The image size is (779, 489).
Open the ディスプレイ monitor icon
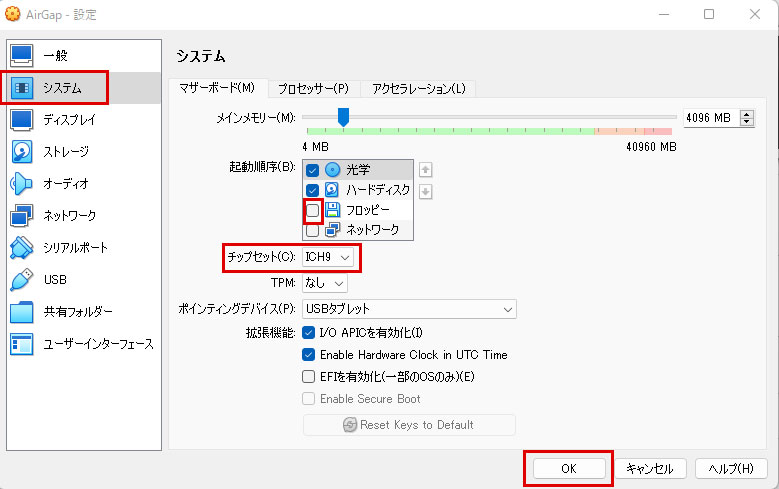pyautogui.click(x=21, y=120)
